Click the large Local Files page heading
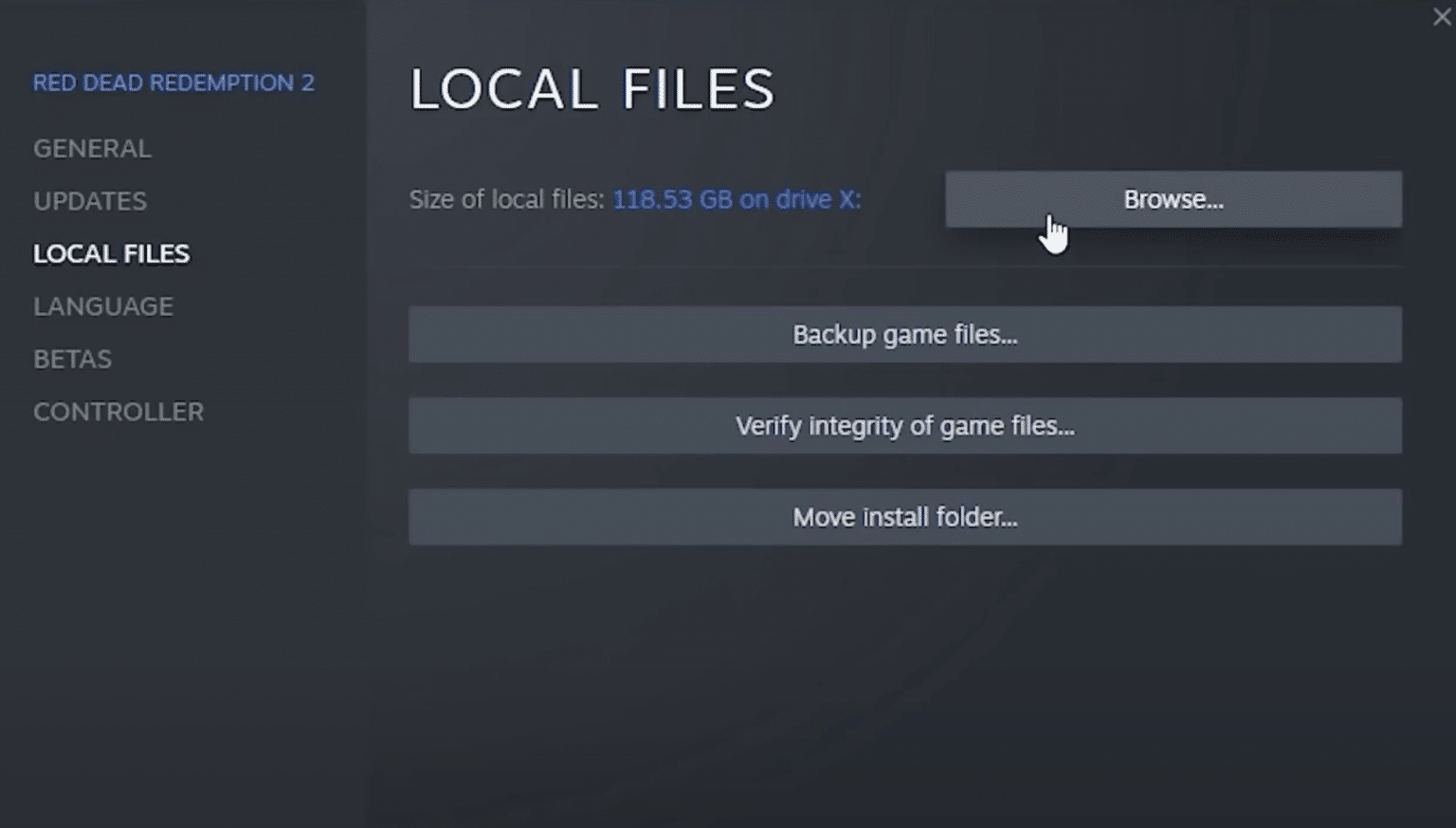 [591, 89]
